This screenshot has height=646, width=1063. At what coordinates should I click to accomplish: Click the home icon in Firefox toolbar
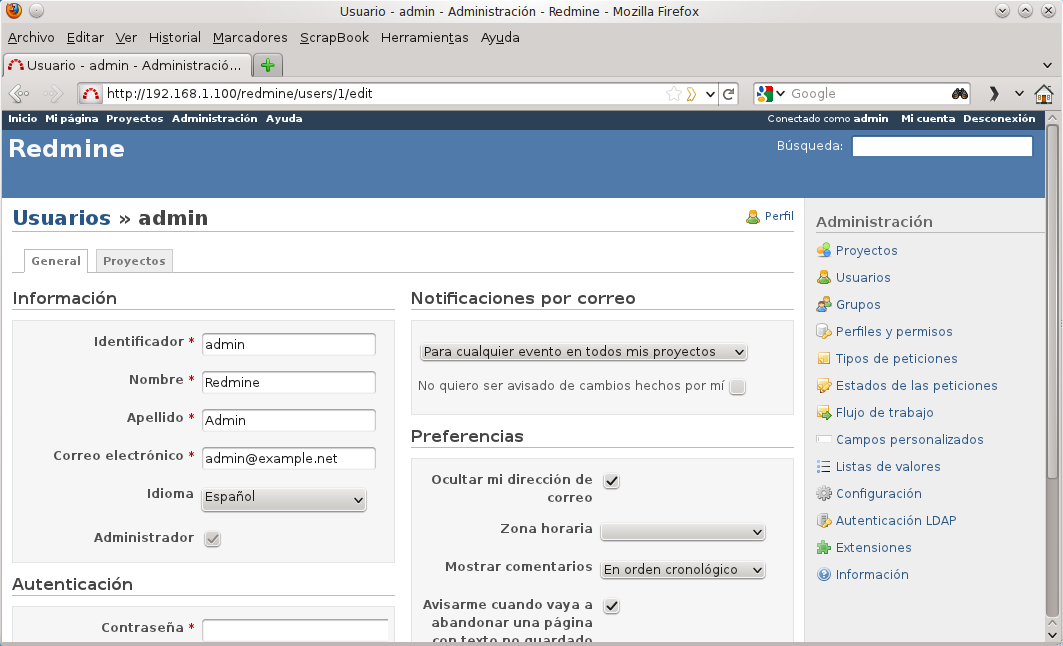pyautogui.click(x=1043, y=94)
